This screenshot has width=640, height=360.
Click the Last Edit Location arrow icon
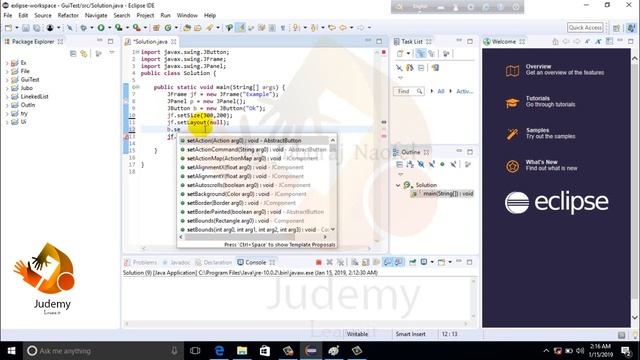[x=332, y=28]
